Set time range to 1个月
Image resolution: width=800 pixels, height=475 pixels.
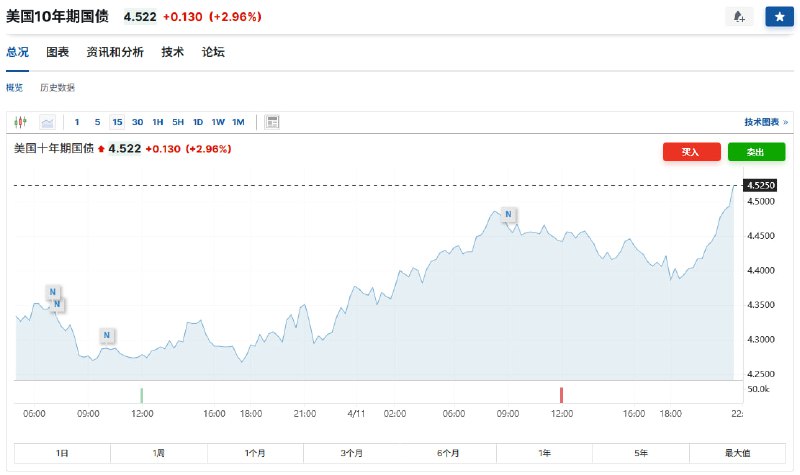tap(255, 453)
